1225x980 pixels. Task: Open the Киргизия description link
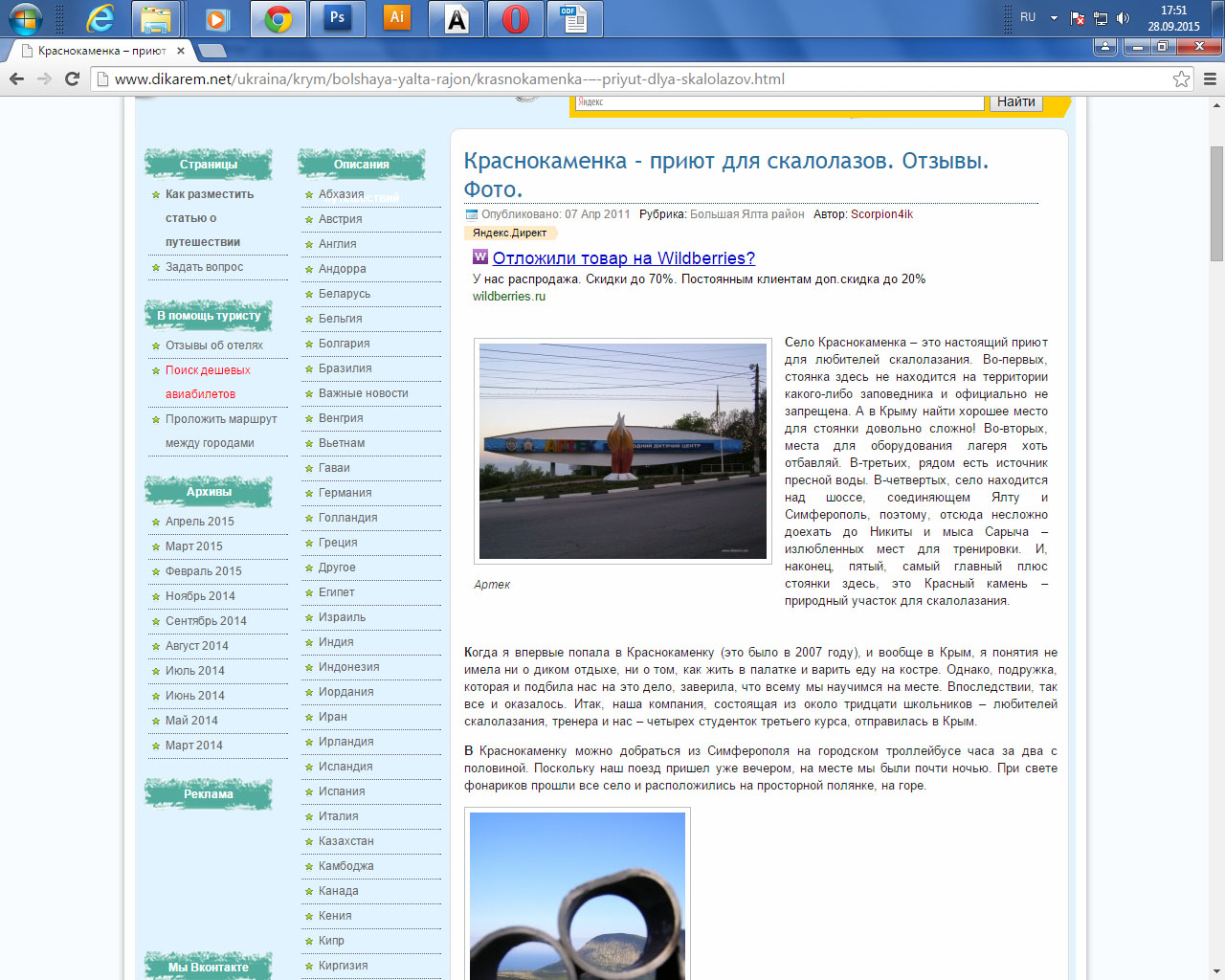tap(343, 966)
